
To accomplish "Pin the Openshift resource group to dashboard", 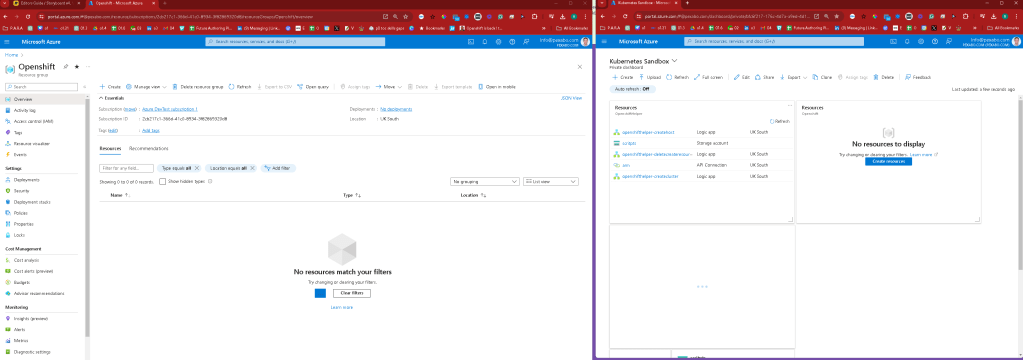I will tap(65, 67).
